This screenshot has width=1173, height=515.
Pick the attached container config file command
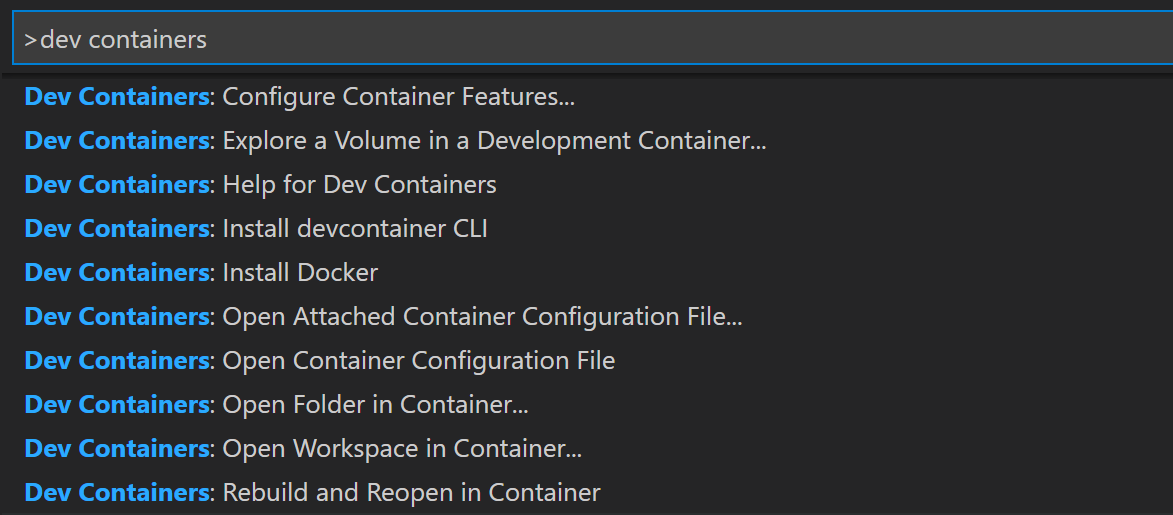click(383, 317)
